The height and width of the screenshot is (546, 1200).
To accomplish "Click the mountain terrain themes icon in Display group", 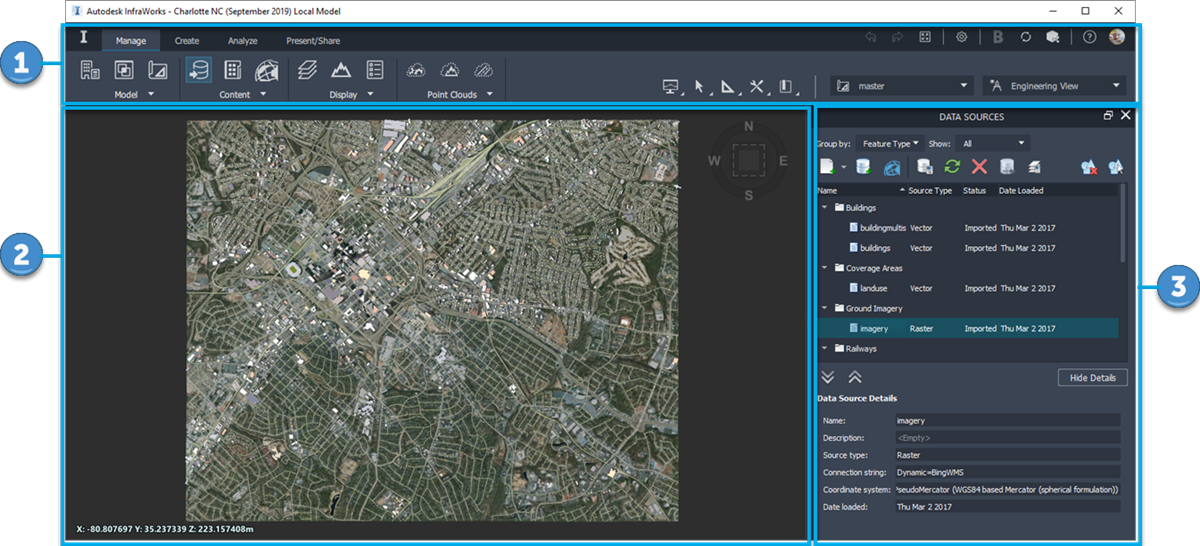I will click(x=341, y=70).
